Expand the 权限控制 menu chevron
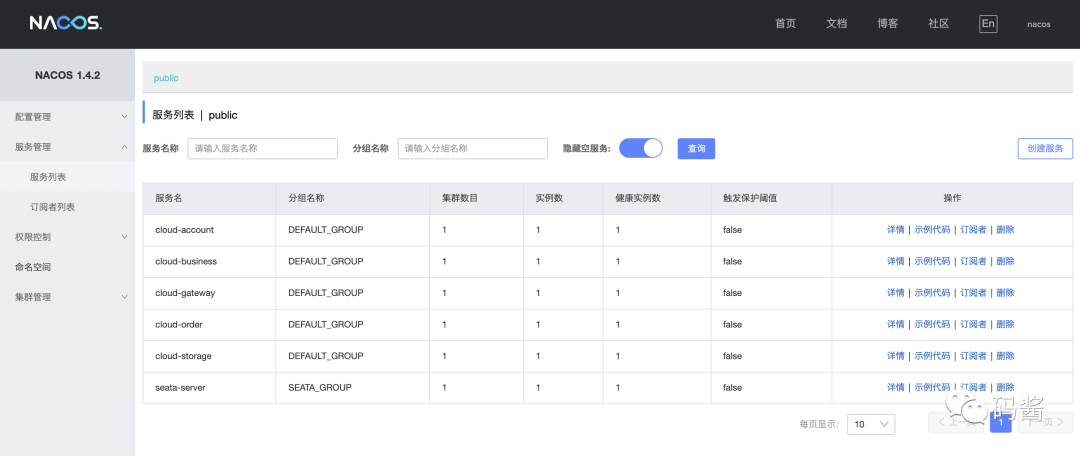The image size is (1080, 456). (124, 237)
